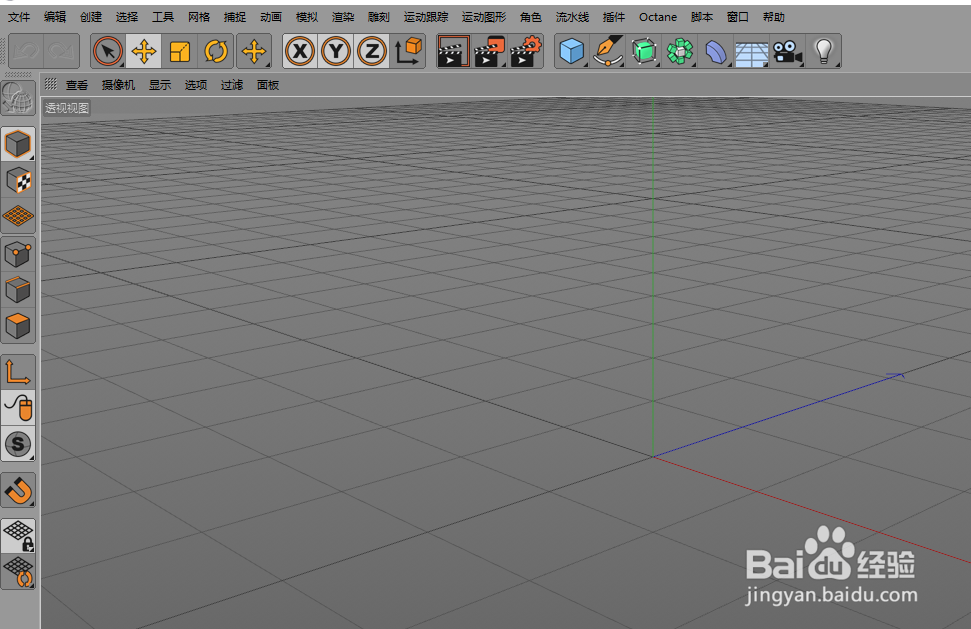971x629 pixels.
Task: Render the active view
Action: click(x=453, y=51)
